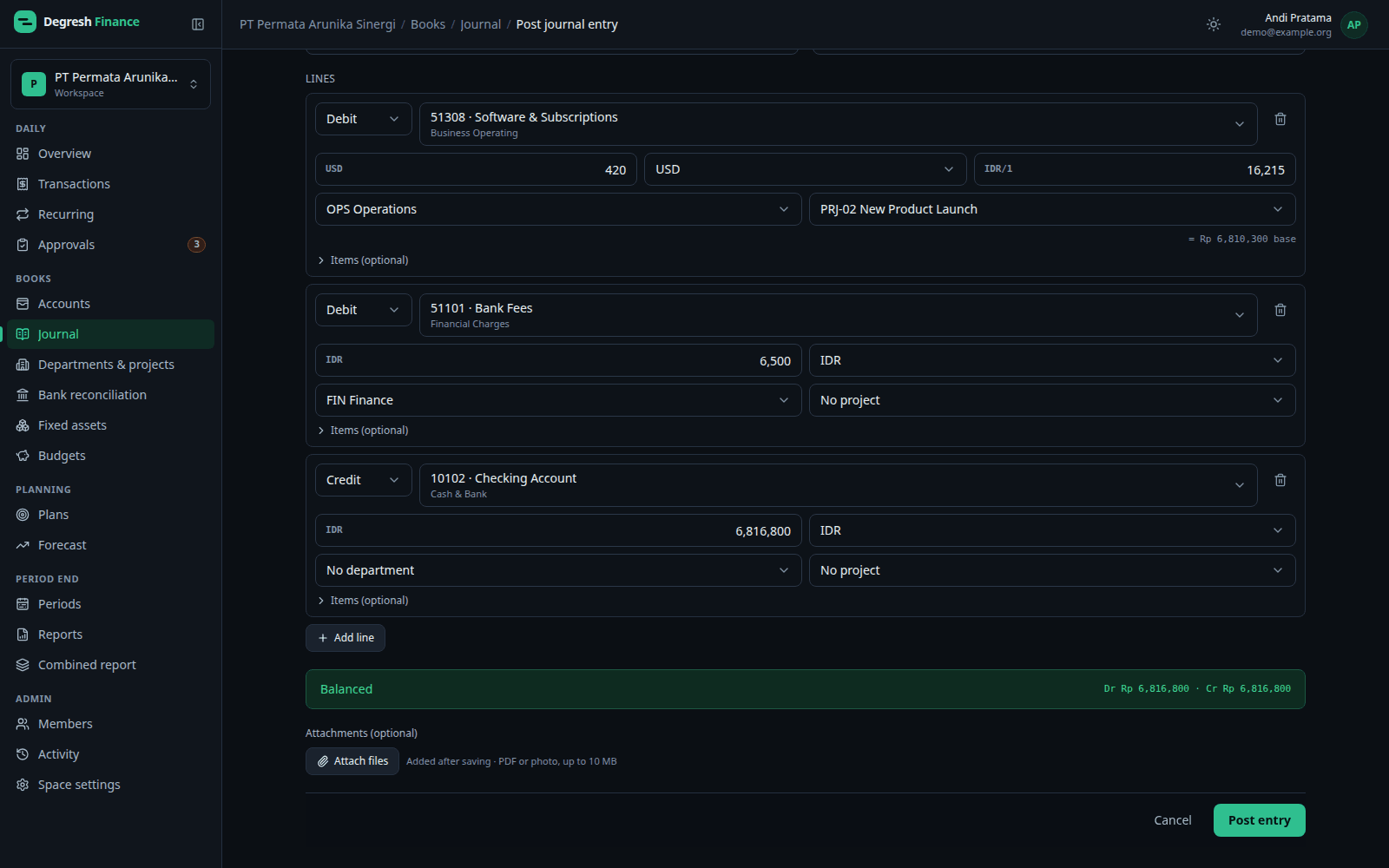The height and width of the screenshot is (868, 1389).
Task: Click the IDR/1 exchange rate field
Action: 1135,169
